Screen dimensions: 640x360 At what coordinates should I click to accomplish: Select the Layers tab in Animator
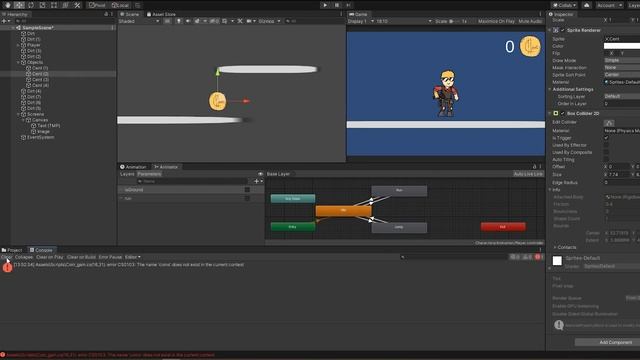[127, 174]
